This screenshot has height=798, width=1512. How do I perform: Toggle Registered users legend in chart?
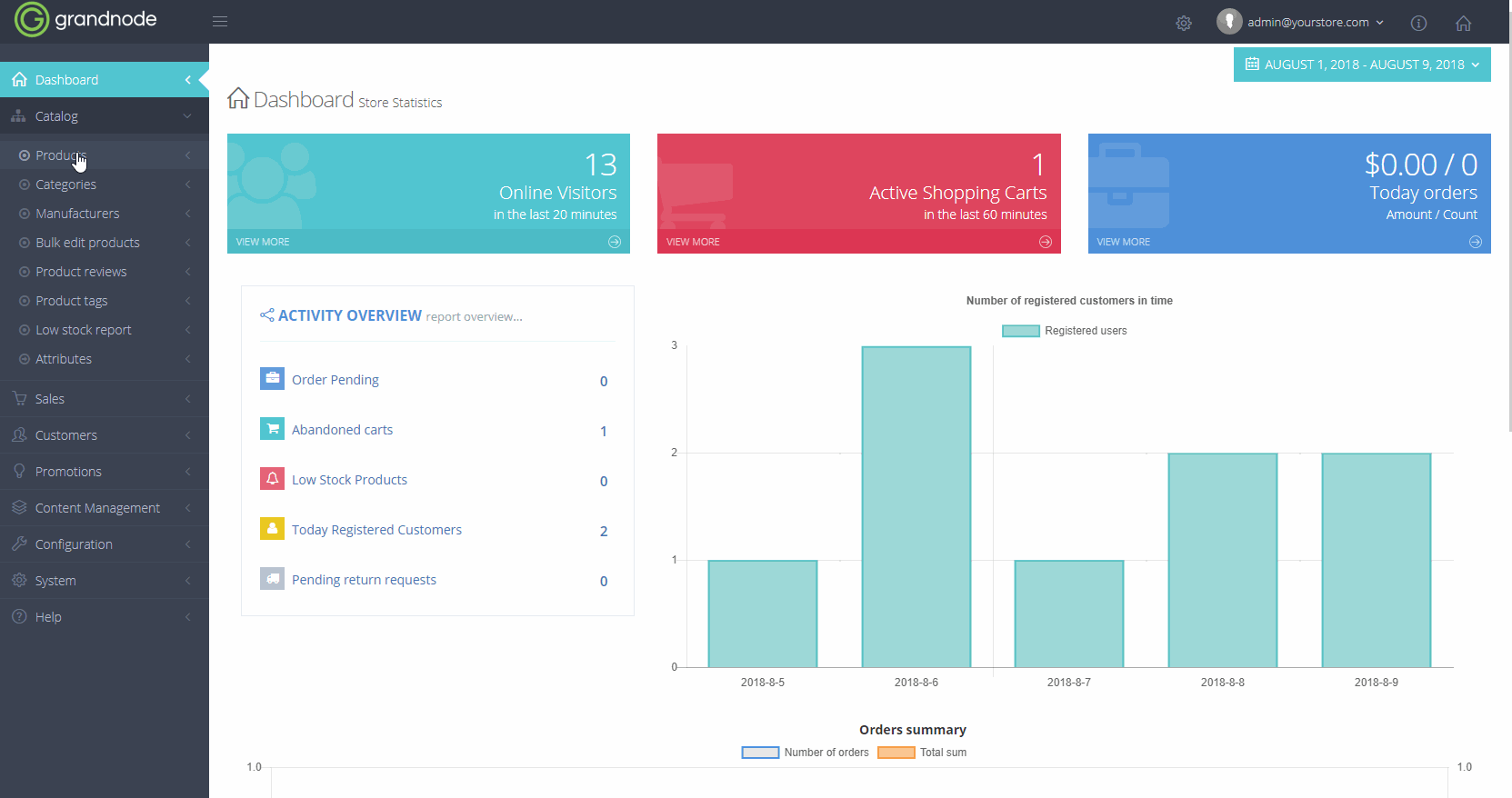[1064, 331]
